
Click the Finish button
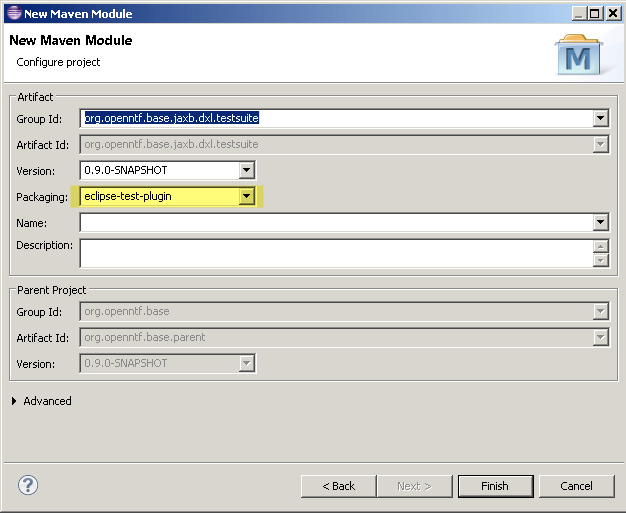coord(494,486)
